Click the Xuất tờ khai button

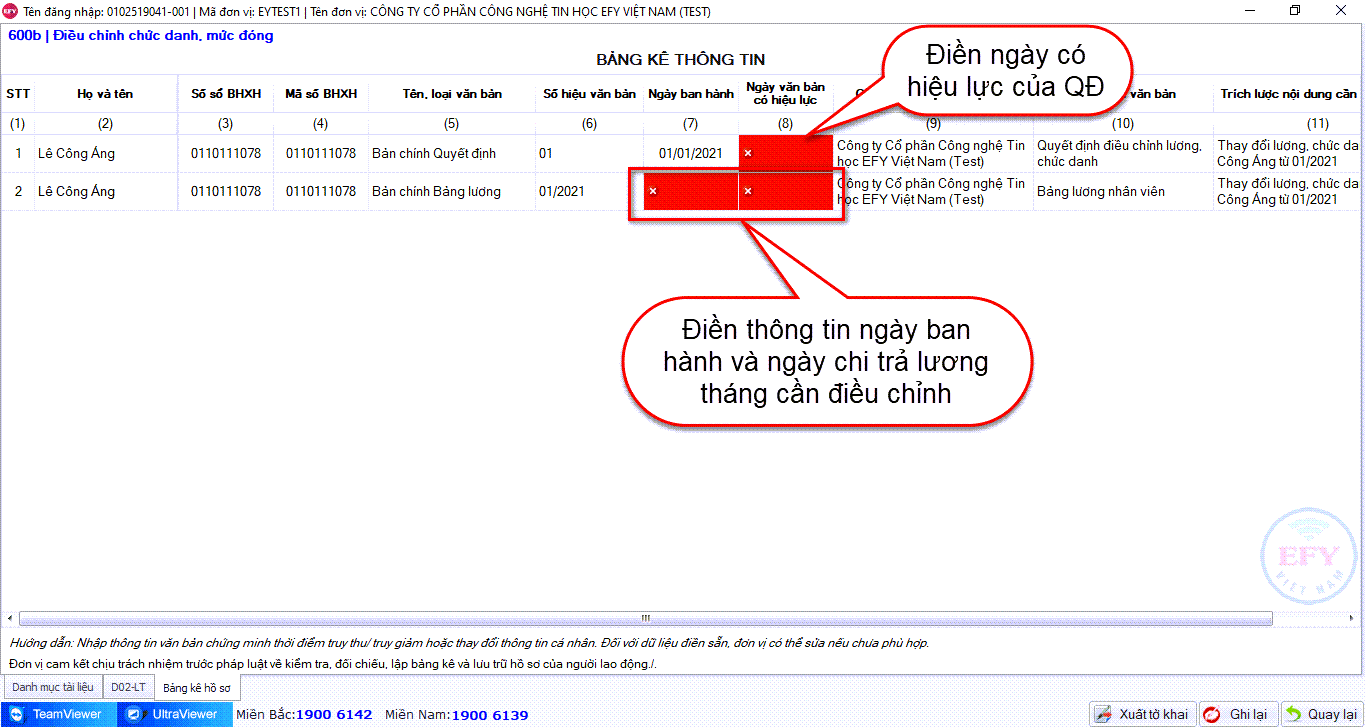point(1143,714)
